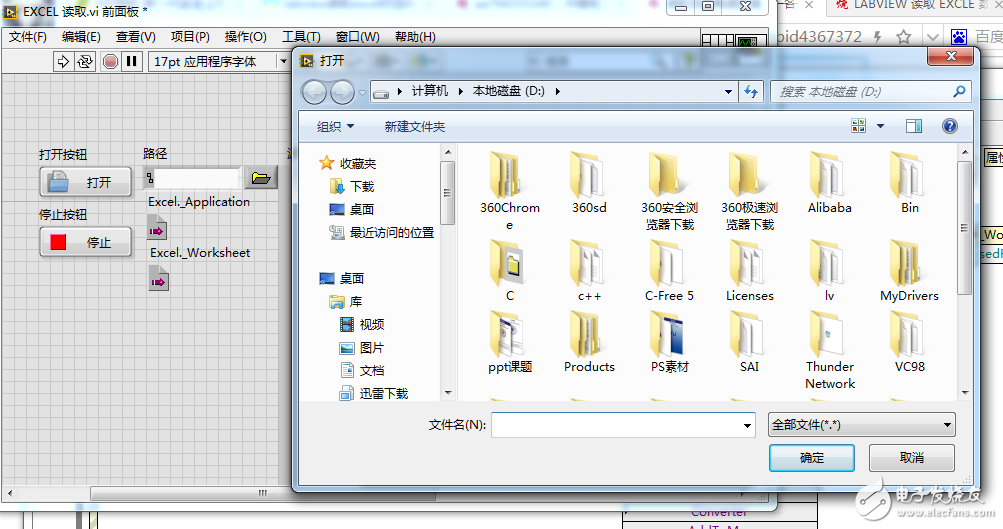Open the 帮助(H) menu

pos(415,37)
